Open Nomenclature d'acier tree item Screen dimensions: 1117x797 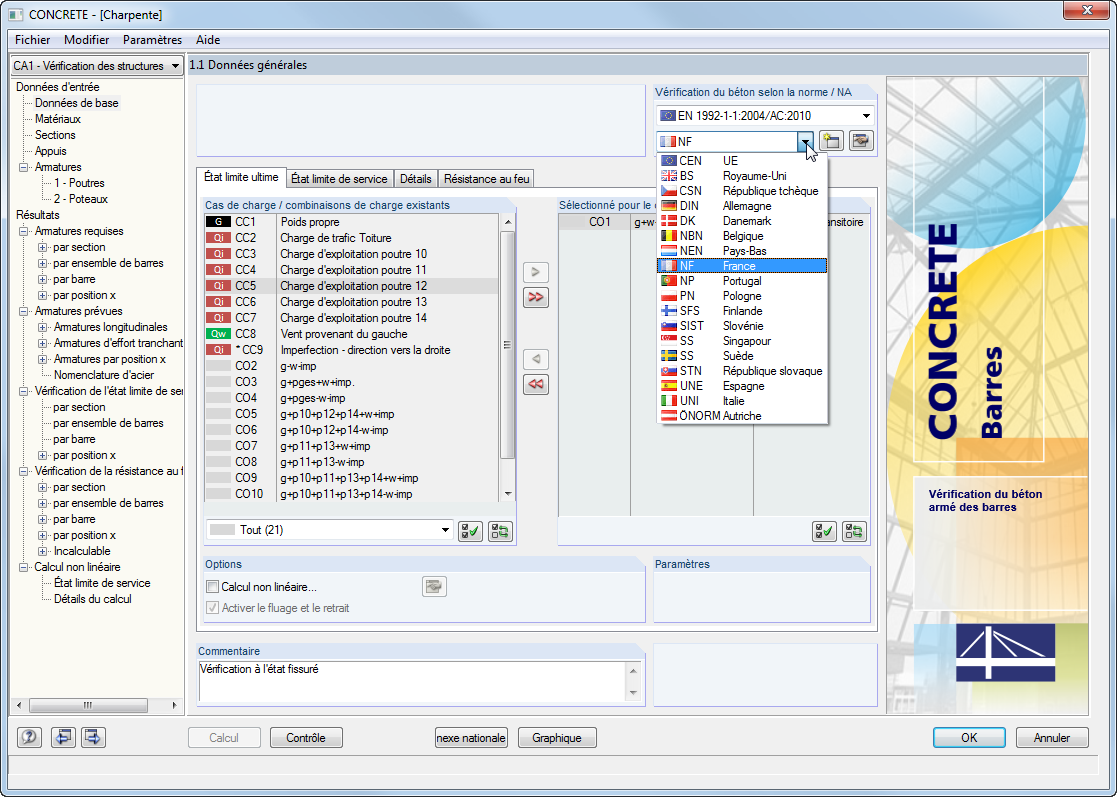point(104,375)
